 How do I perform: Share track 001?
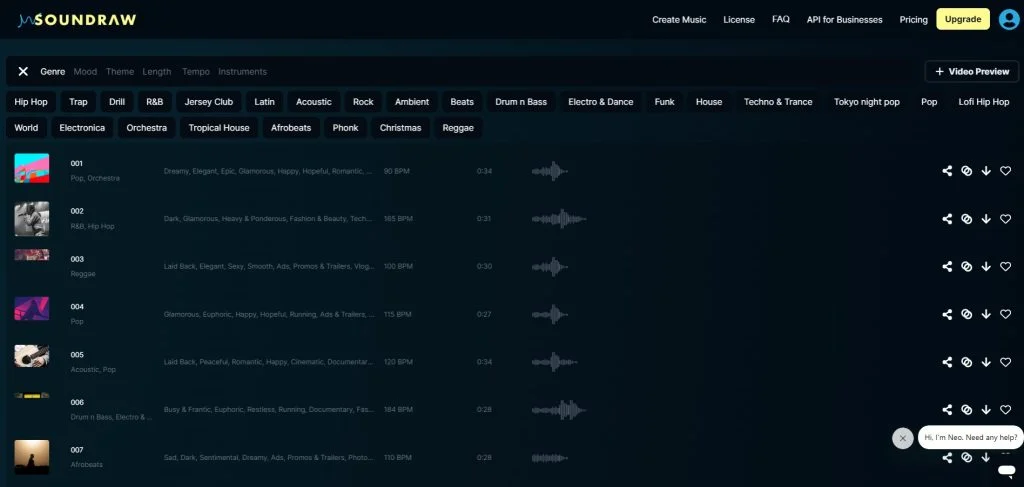pyautogui.click(x=947, y=171)
